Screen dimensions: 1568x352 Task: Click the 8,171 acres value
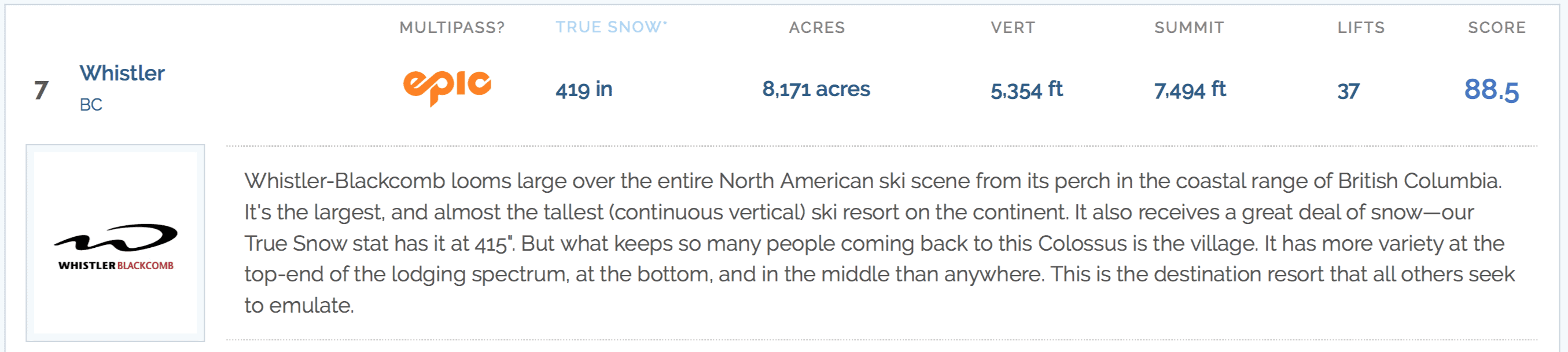click(816, 90)
